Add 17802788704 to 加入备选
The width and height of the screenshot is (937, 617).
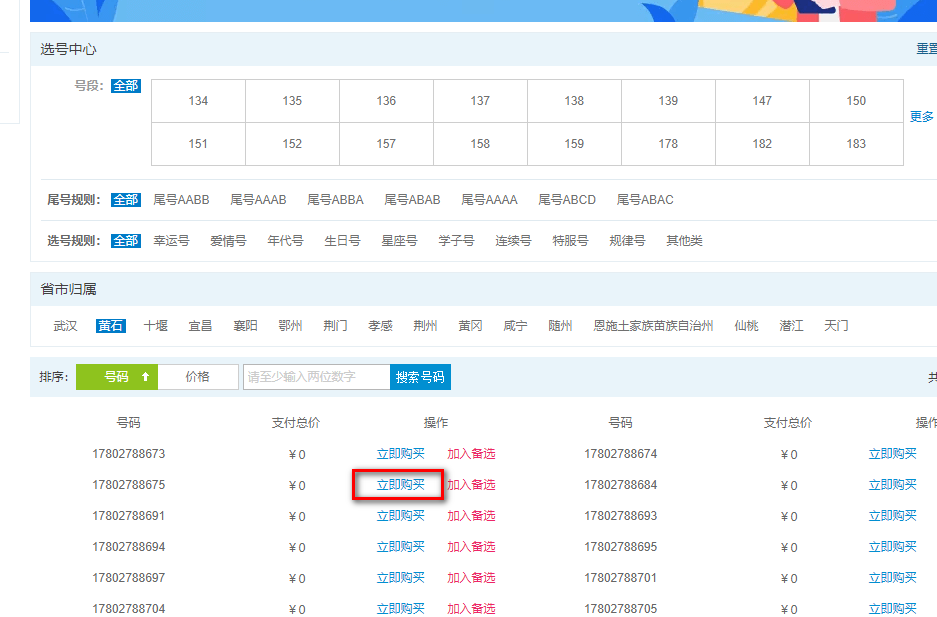[471, 609]
